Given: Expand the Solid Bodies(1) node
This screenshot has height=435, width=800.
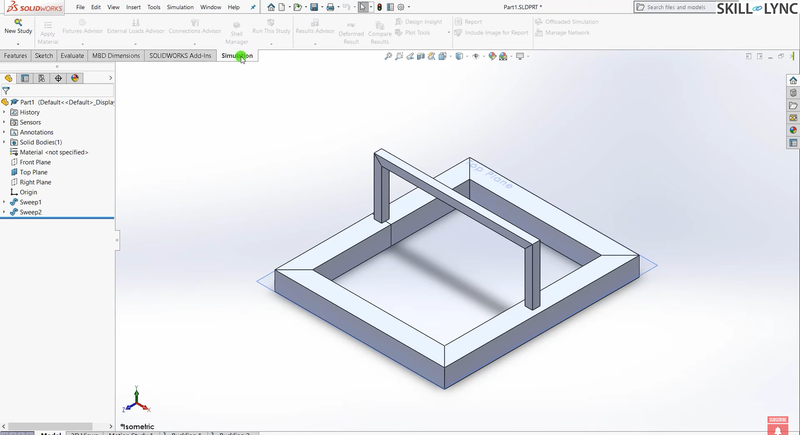Looking at the screenshot, I should coord(4,142).
